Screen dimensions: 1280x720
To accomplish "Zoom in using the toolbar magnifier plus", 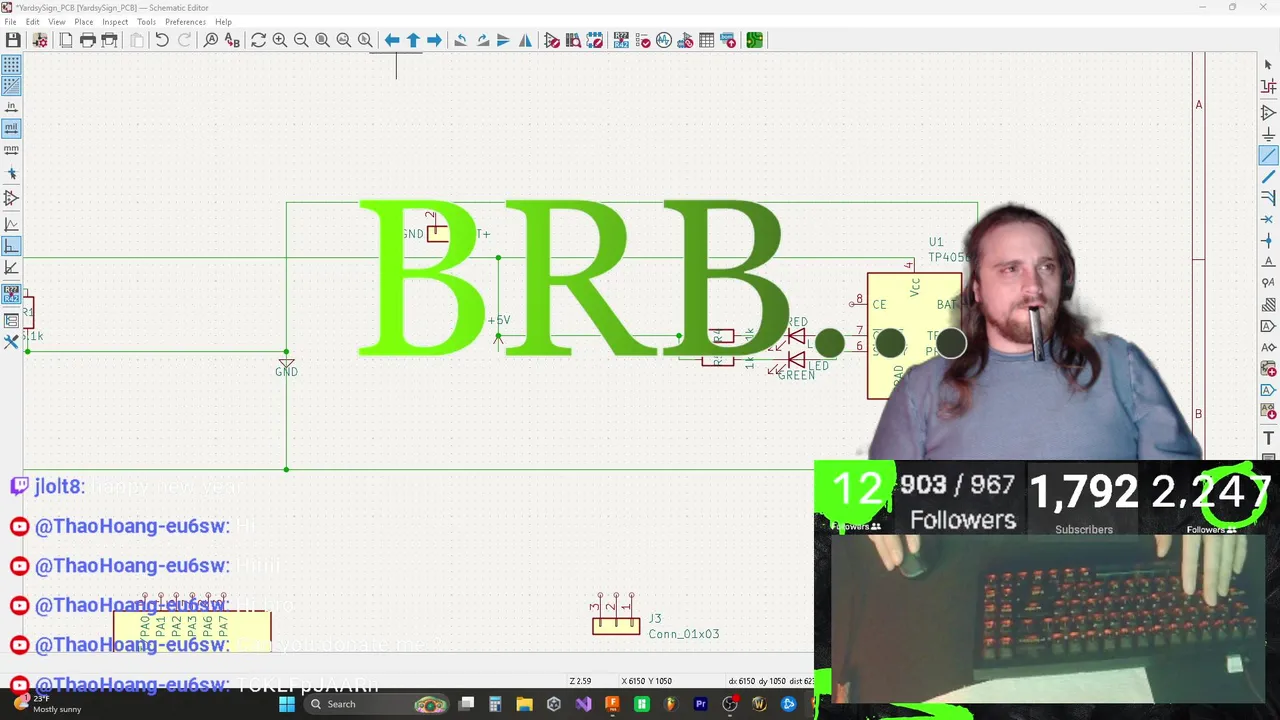I will 280,40.
